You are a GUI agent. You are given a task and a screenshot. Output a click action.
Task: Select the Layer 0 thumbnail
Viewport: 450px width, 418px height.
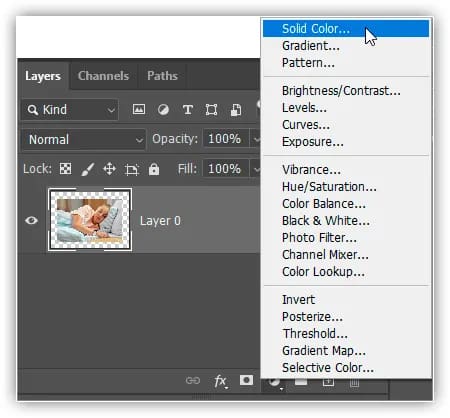(90, 219)
